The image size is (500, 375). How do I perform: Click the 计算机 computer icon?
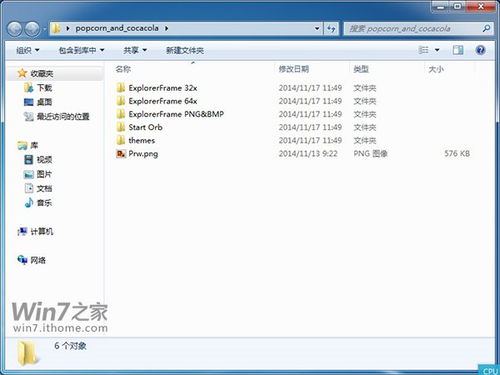point(22,231)
